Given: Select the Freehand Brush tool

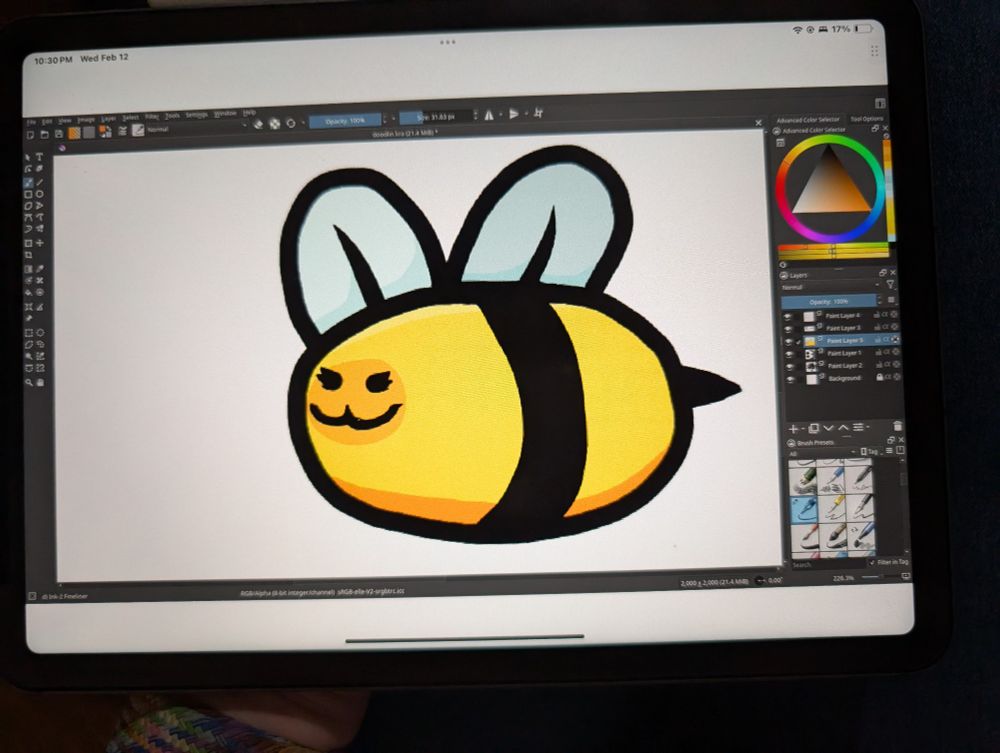Looking at the screenshot, I should coord(28,182).
